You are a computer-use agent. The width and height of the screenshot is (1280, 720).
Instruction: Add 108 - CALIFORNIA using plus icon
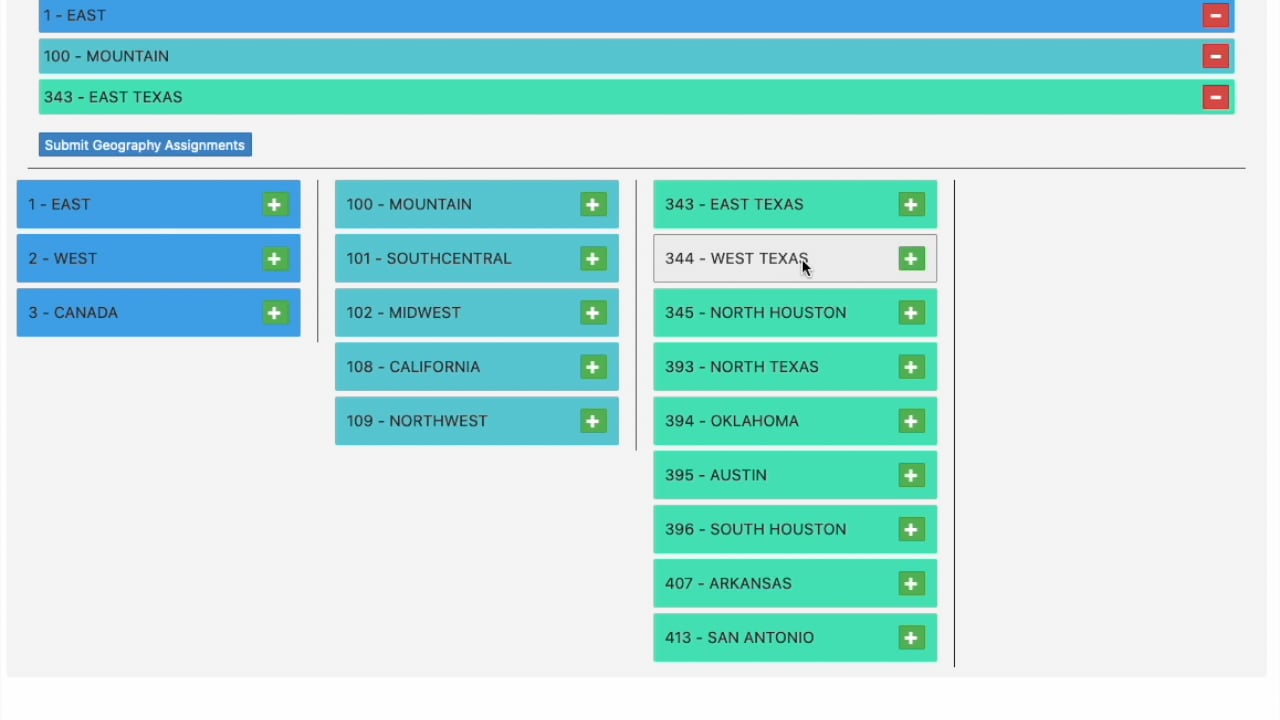coord(593,367)
